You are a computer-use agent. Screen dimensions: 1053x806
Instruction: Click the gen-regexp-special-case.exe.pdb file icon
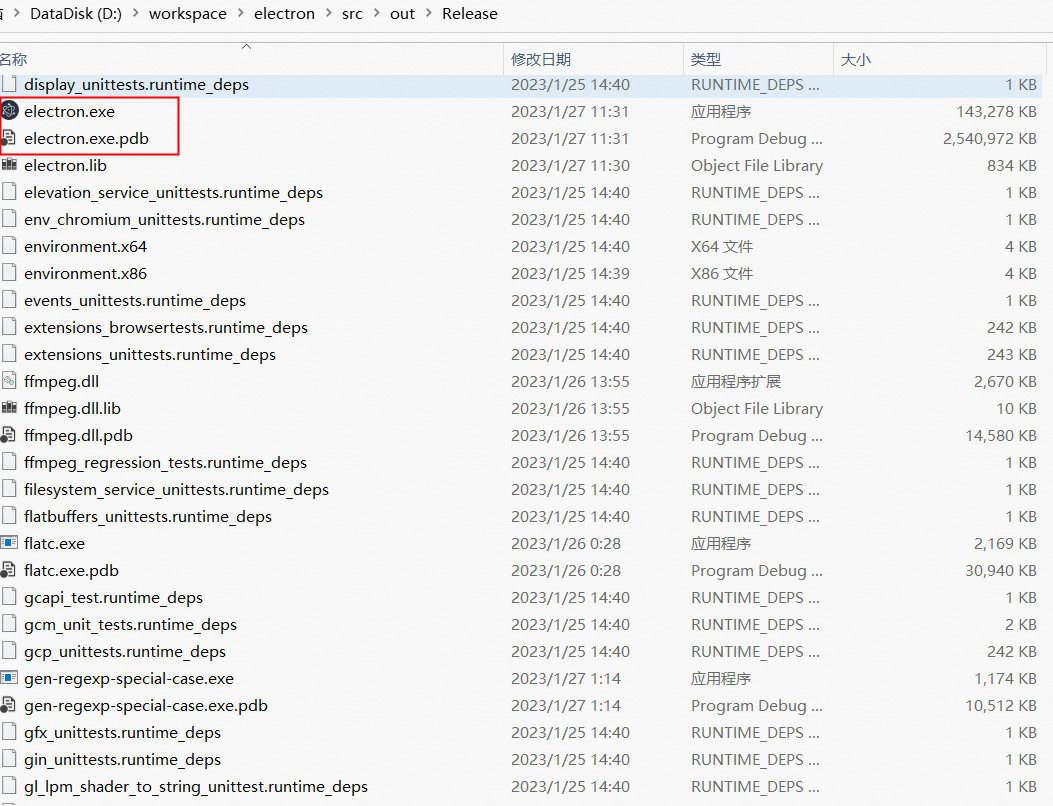pyautogui.click(x=8, y=705)
